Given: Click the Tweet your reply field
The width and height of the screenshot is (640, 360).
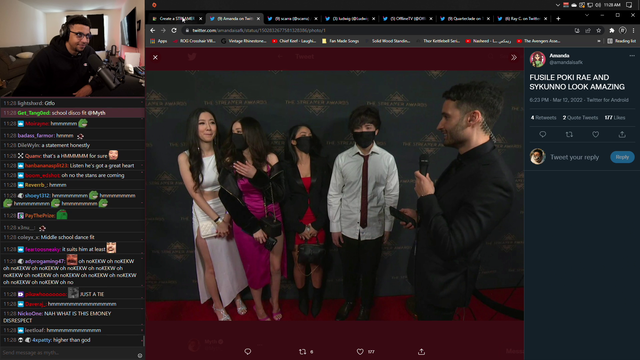Looking at the screenshot, I should (x=574, y=157).
